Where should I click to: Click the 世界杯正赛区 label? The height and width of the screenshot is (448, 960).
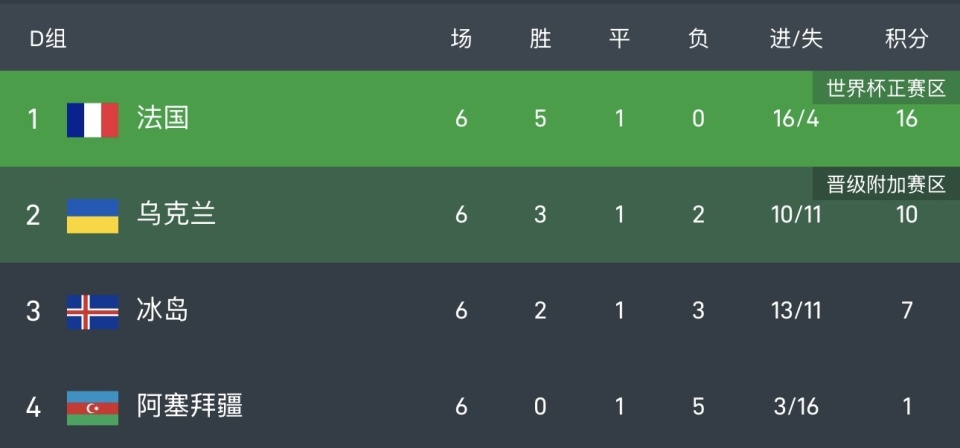point(885,88)
